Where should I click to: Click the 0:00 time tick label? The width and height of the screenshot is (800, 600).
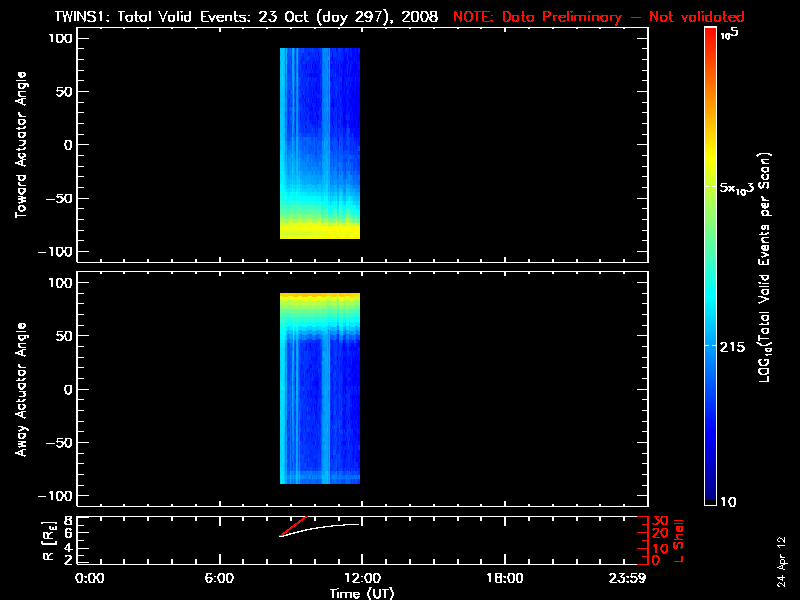click(90, 577)
